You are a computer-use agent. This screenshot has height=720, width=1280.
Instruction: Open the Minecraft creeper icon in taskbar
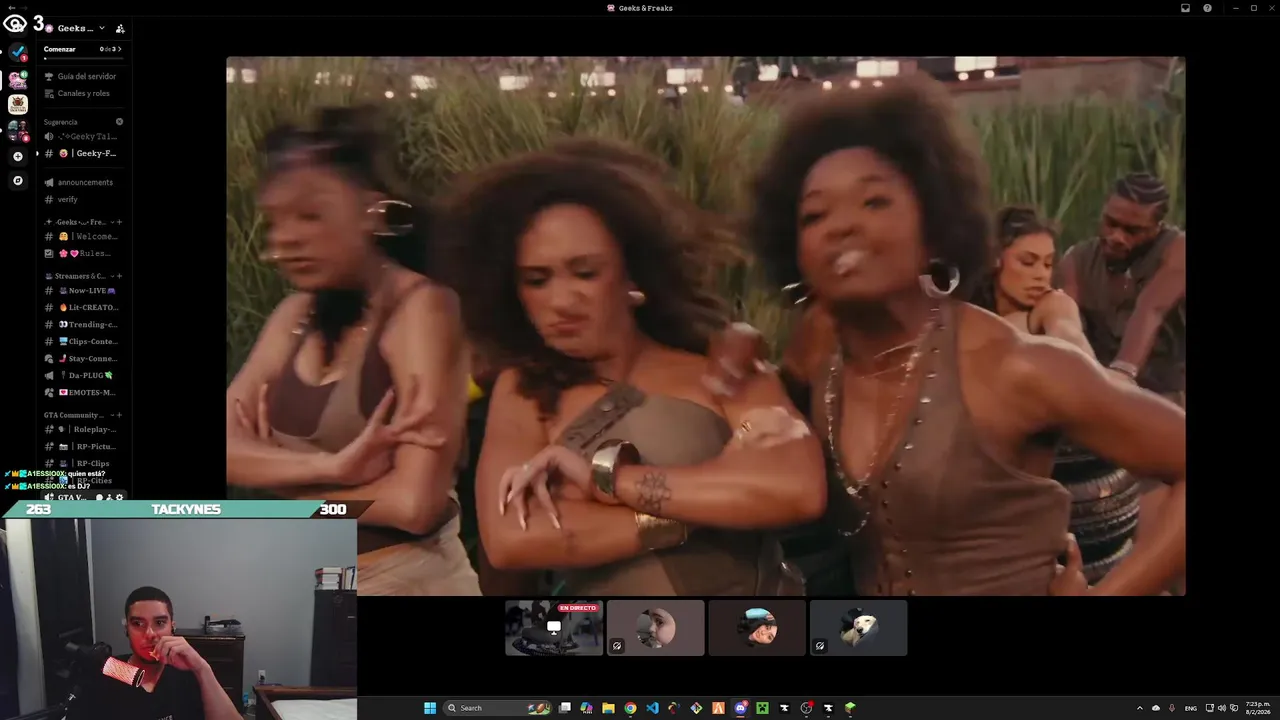[x=762, y=708]
